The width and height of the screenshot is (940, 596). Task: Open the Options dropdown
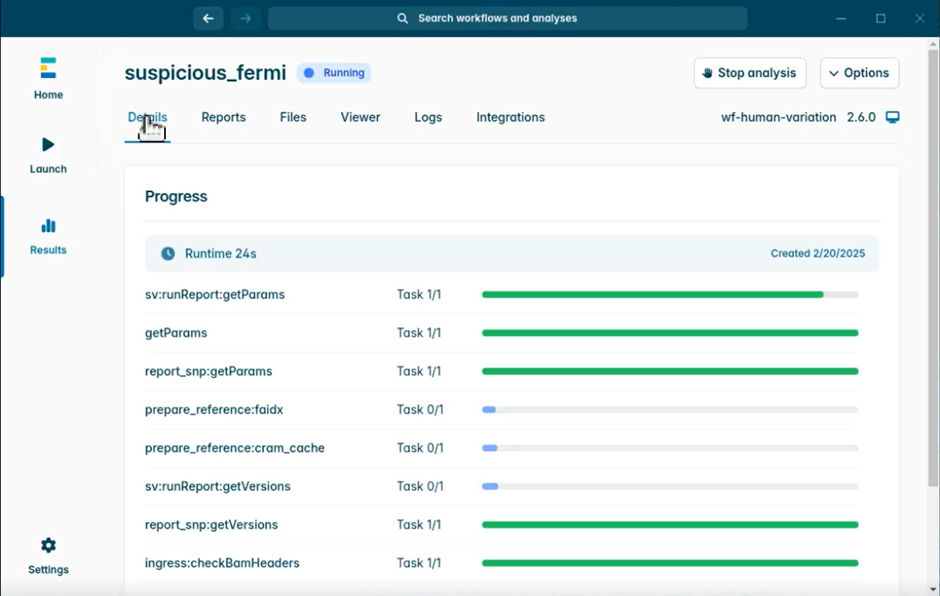859,73
